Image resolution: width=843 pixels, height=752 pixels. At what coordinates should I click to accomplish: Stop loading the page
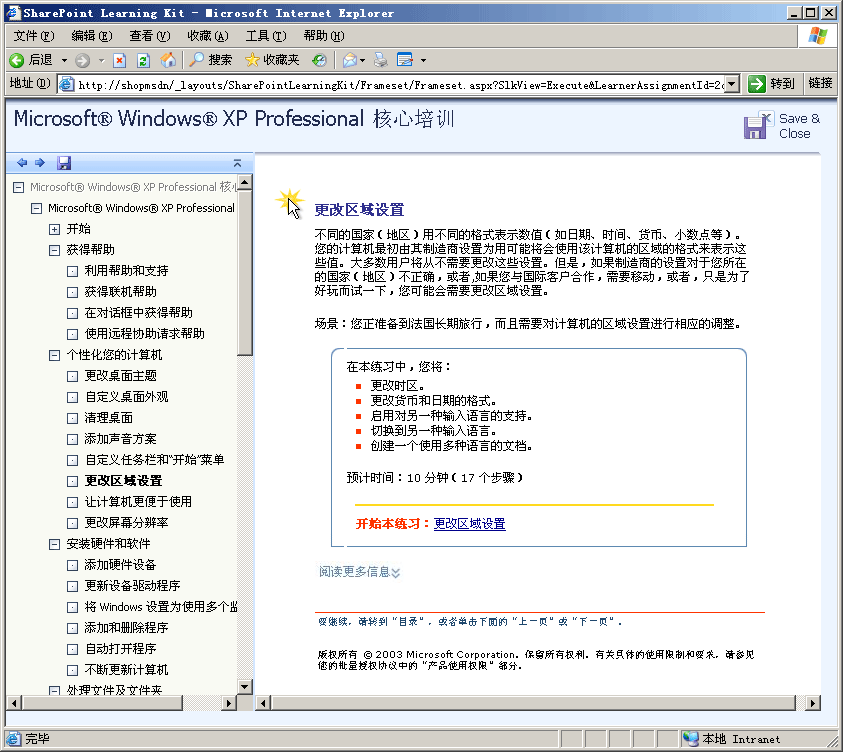click(x=119, y=60)
